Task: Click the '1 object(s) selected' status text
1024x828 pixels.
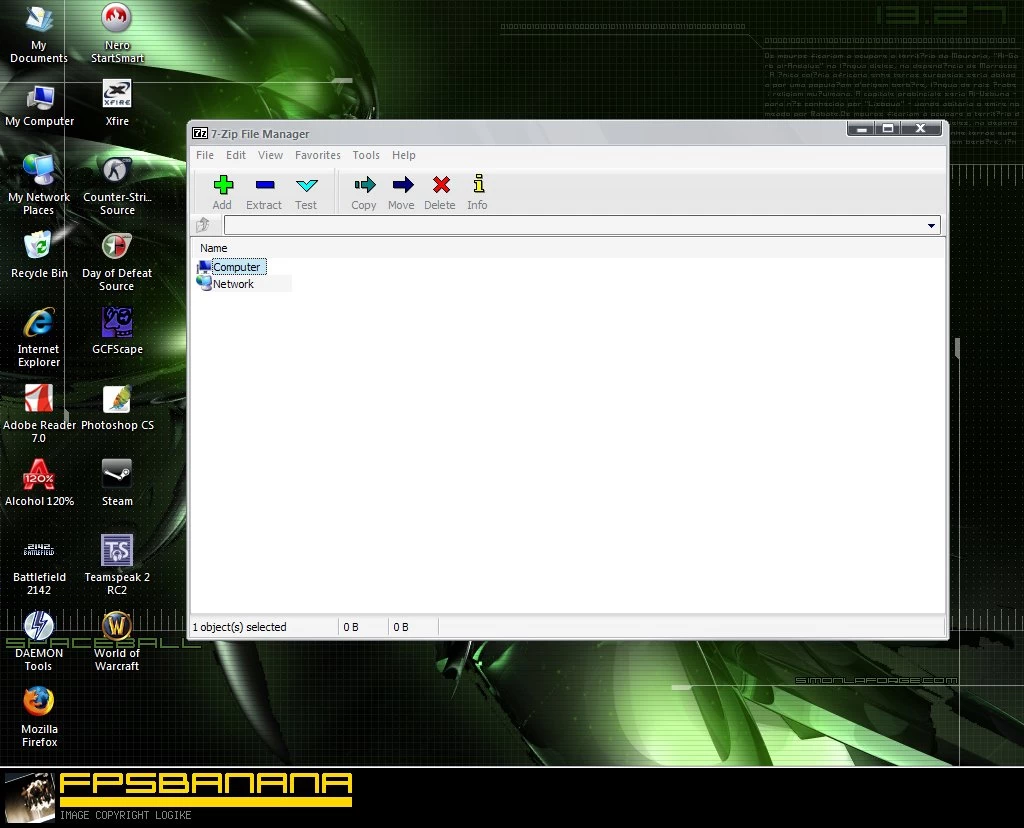Action: (x=239, y=627)
